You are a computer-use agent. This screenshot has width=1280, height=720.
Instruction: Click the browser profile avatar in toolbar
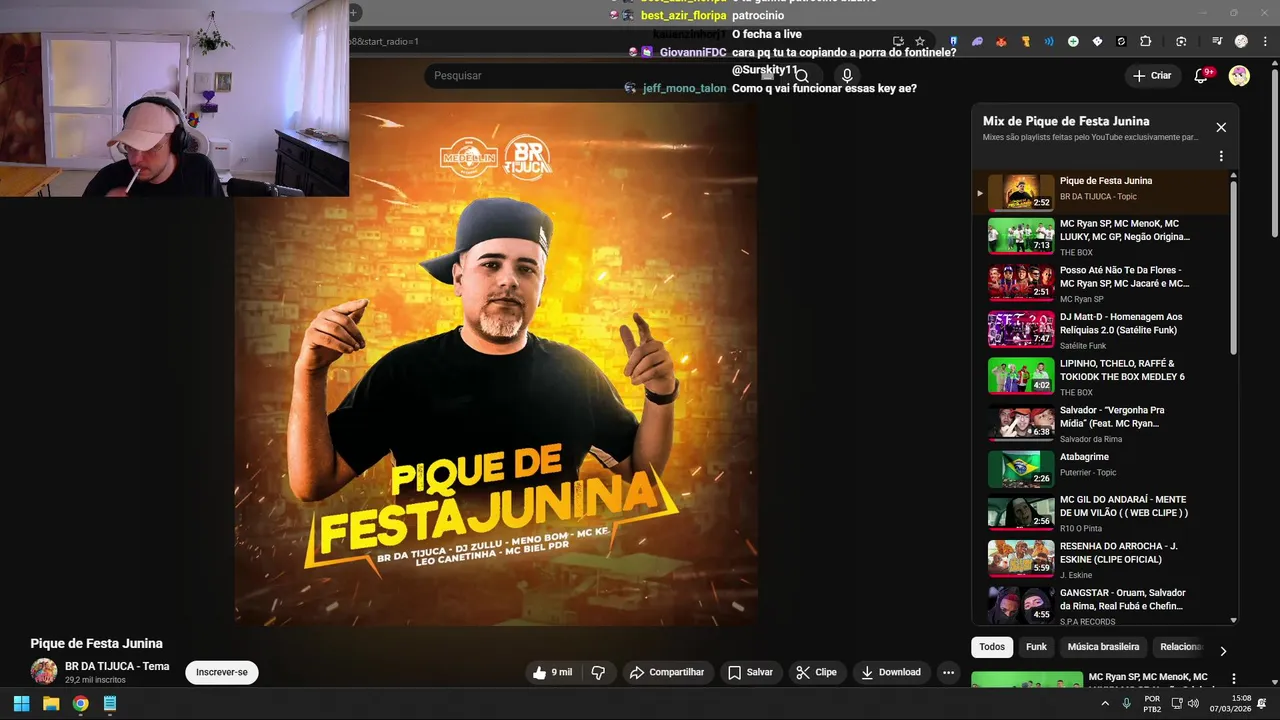tap(1241, 42)
